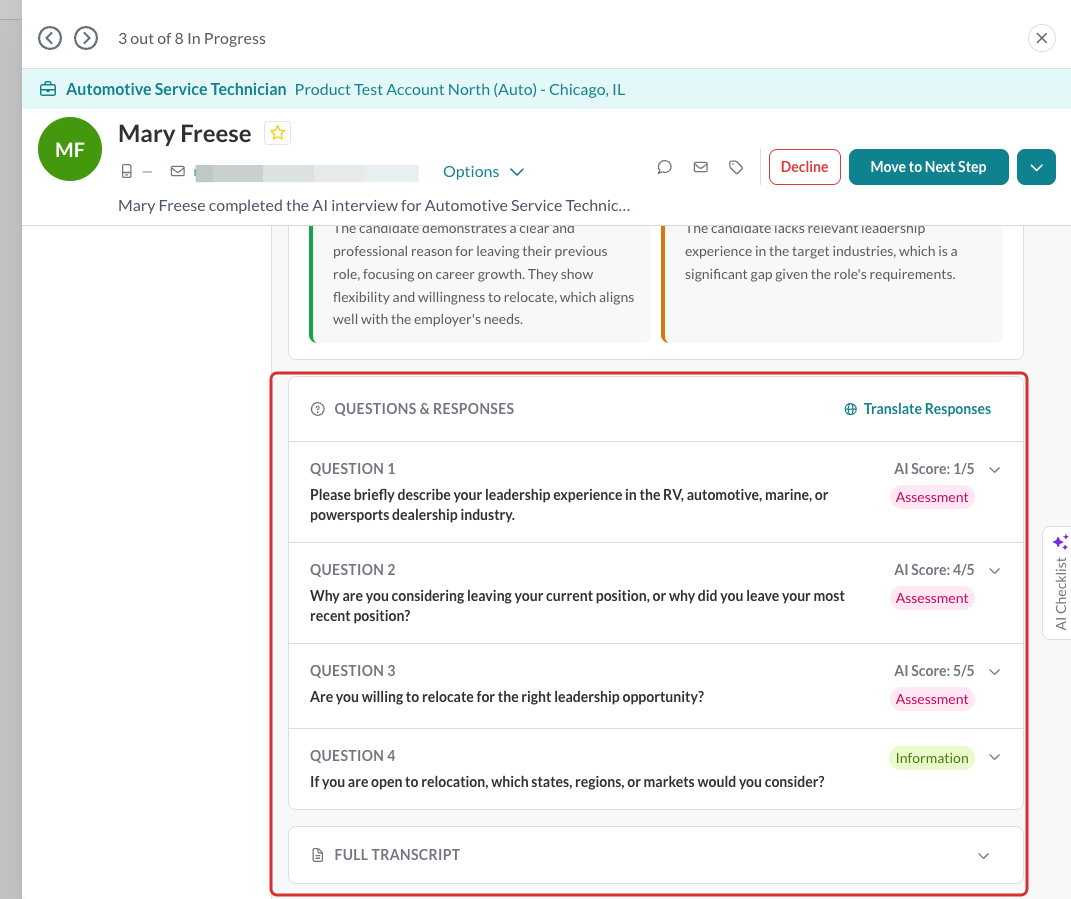Screen dimensions: 1071x899
Task: Click the mail icon beside blurred email
Action: [178, 171]
